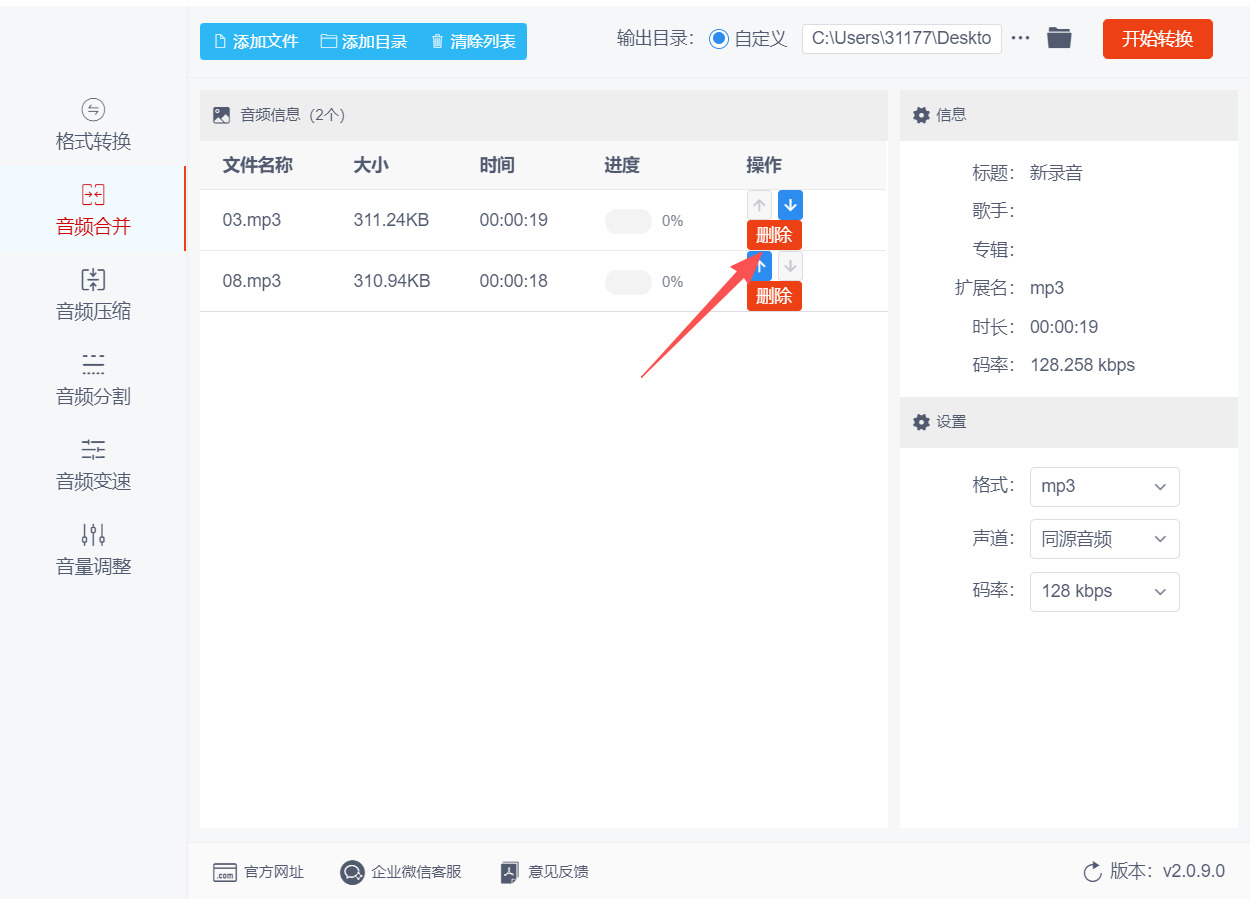Select the 08.mp3 file name
This screenshot has width=1250, height=899.
pyautogui.click(x=252, y=281)
